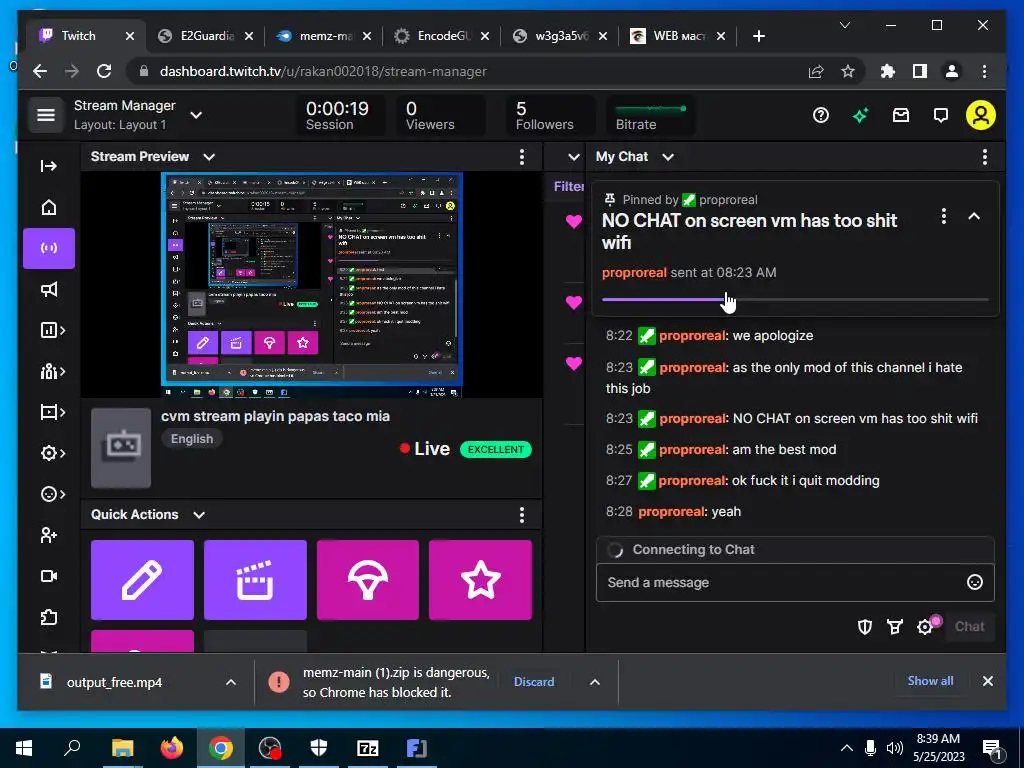Collapse the pinned chat message
Screen dimensions: 1024x768
point(974,216)
